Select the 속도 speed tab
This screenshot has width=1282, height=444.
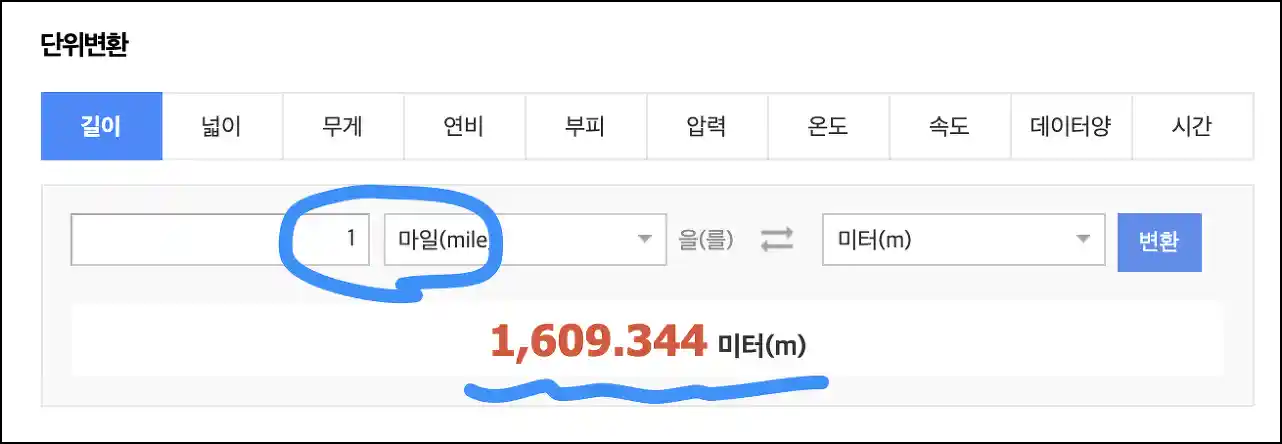(x=950, y=127)
